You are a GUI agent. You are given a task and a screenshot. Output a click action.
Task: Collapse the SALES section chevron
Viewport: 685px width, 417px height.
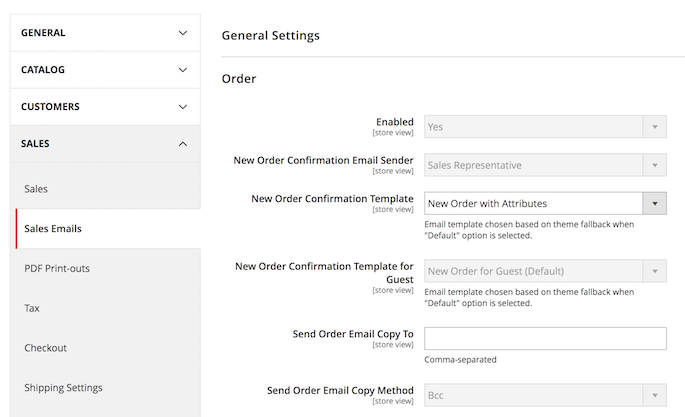click(182, 144)
